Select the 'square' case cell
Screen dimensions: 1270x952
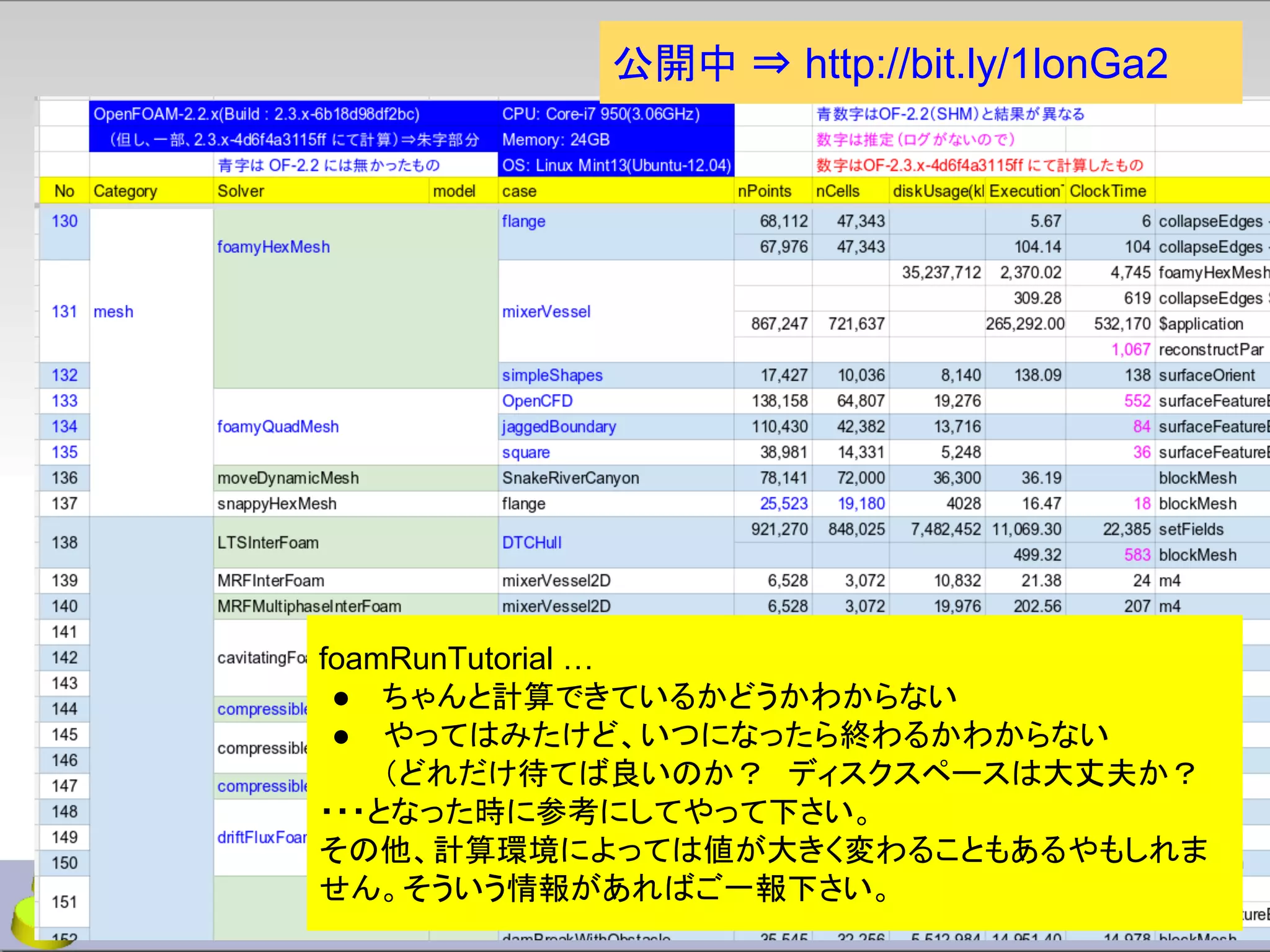616,452
